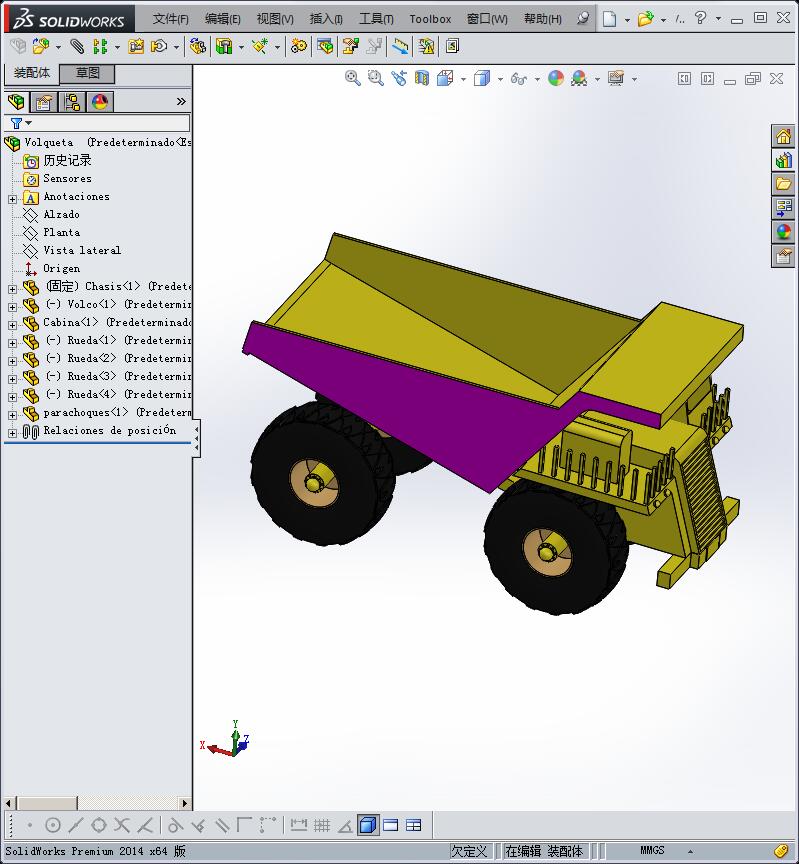799x864 pixels.
Task: Toggle the parallel snap button
Action: (x=222, y=825)
